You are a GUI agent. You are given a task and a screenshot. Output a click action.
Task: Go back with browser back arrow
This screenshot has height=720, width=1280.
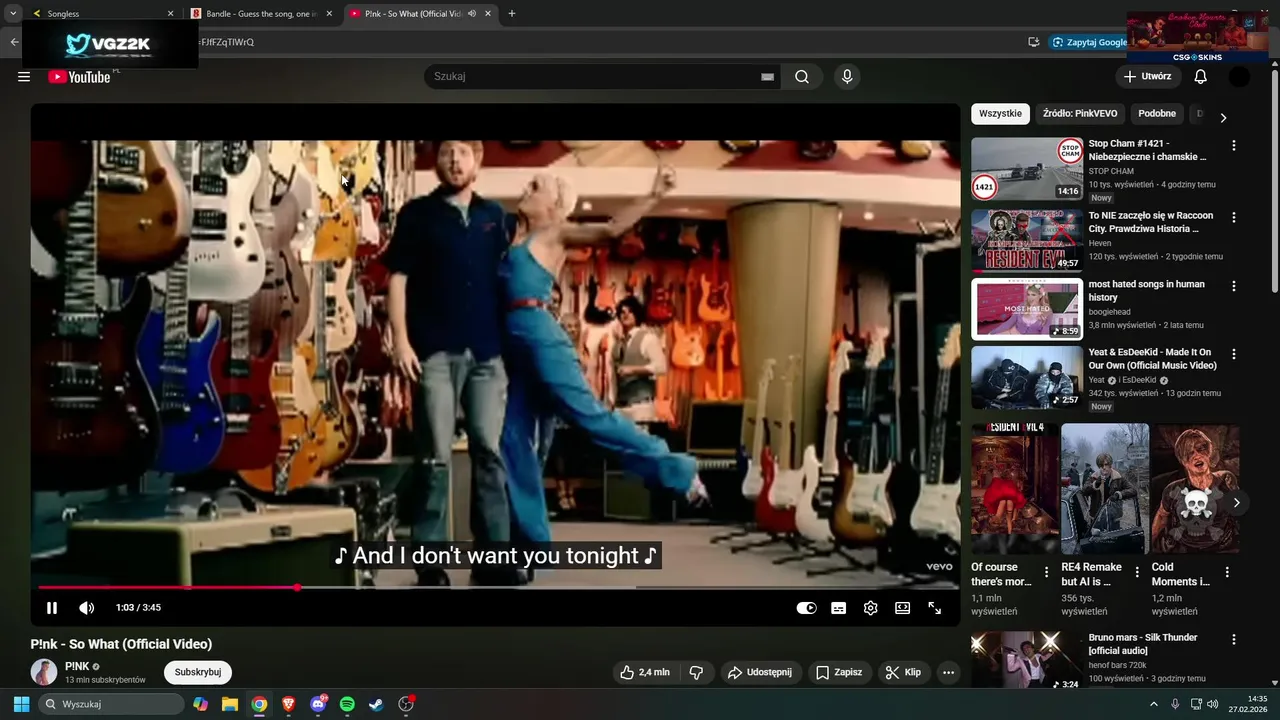(14, 42)
